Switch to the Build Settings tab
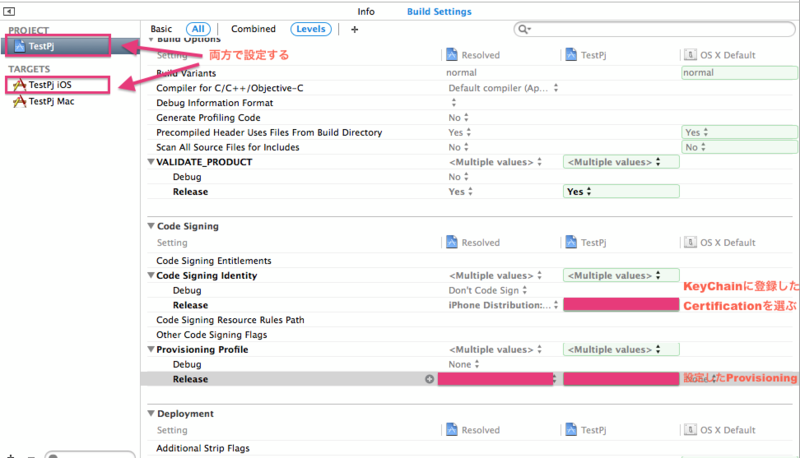This screenshot has width=800, height=458. 439,11
